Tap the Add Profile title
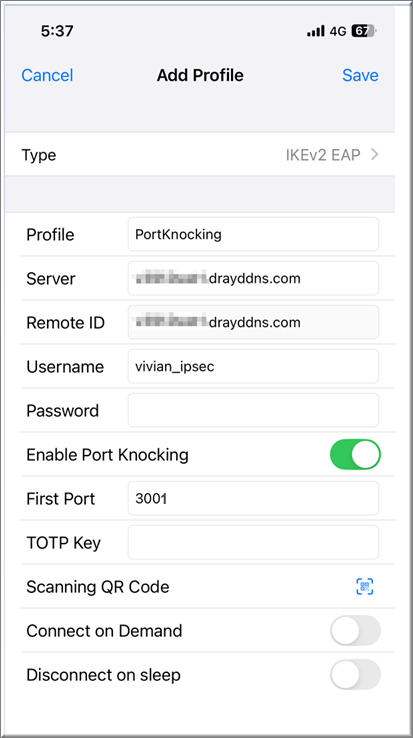This screenshot has width=413, height=738. click(x=200, y=75)
